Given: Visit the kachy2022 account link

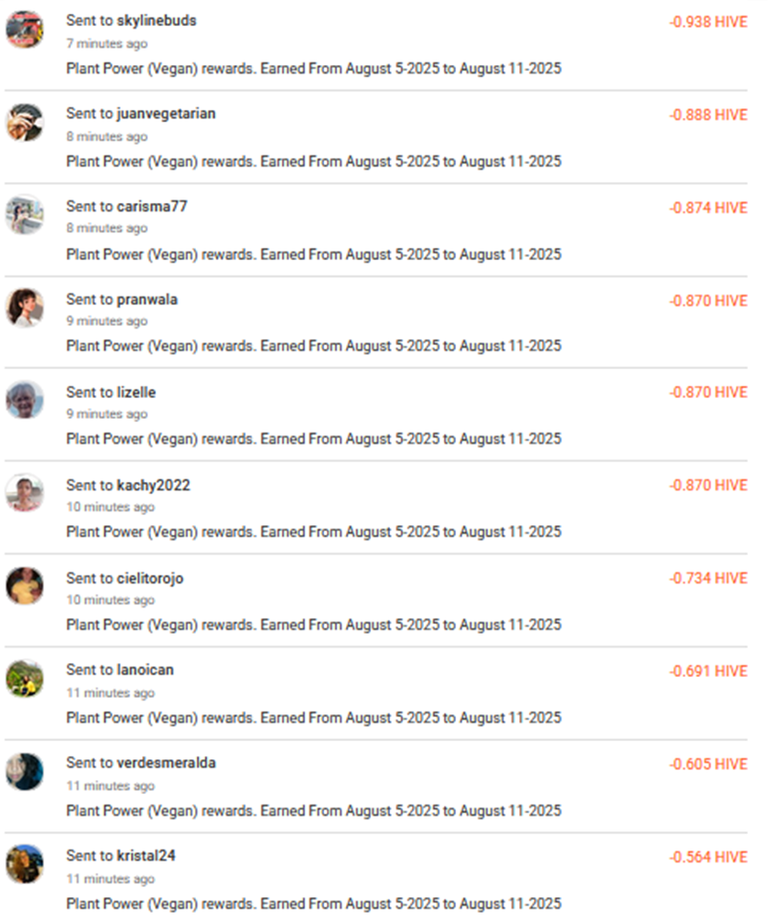Looking at the screenshot, I should (x=153, y=485).
